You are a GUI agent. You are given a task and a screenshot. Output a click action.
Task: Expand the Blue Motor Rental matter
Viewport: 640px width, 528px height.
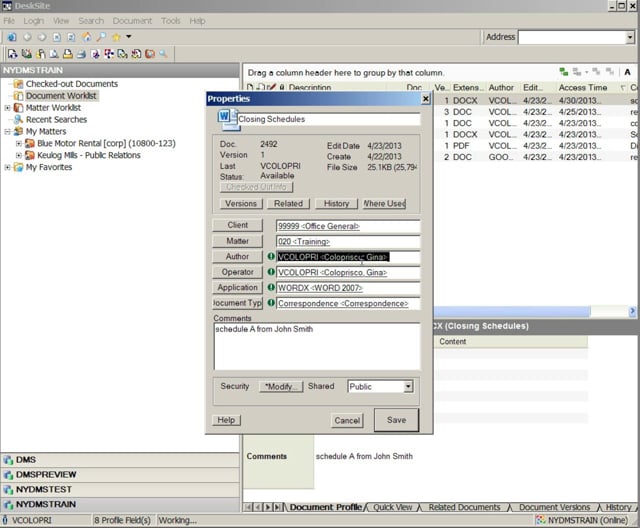[x=19, y=144]
